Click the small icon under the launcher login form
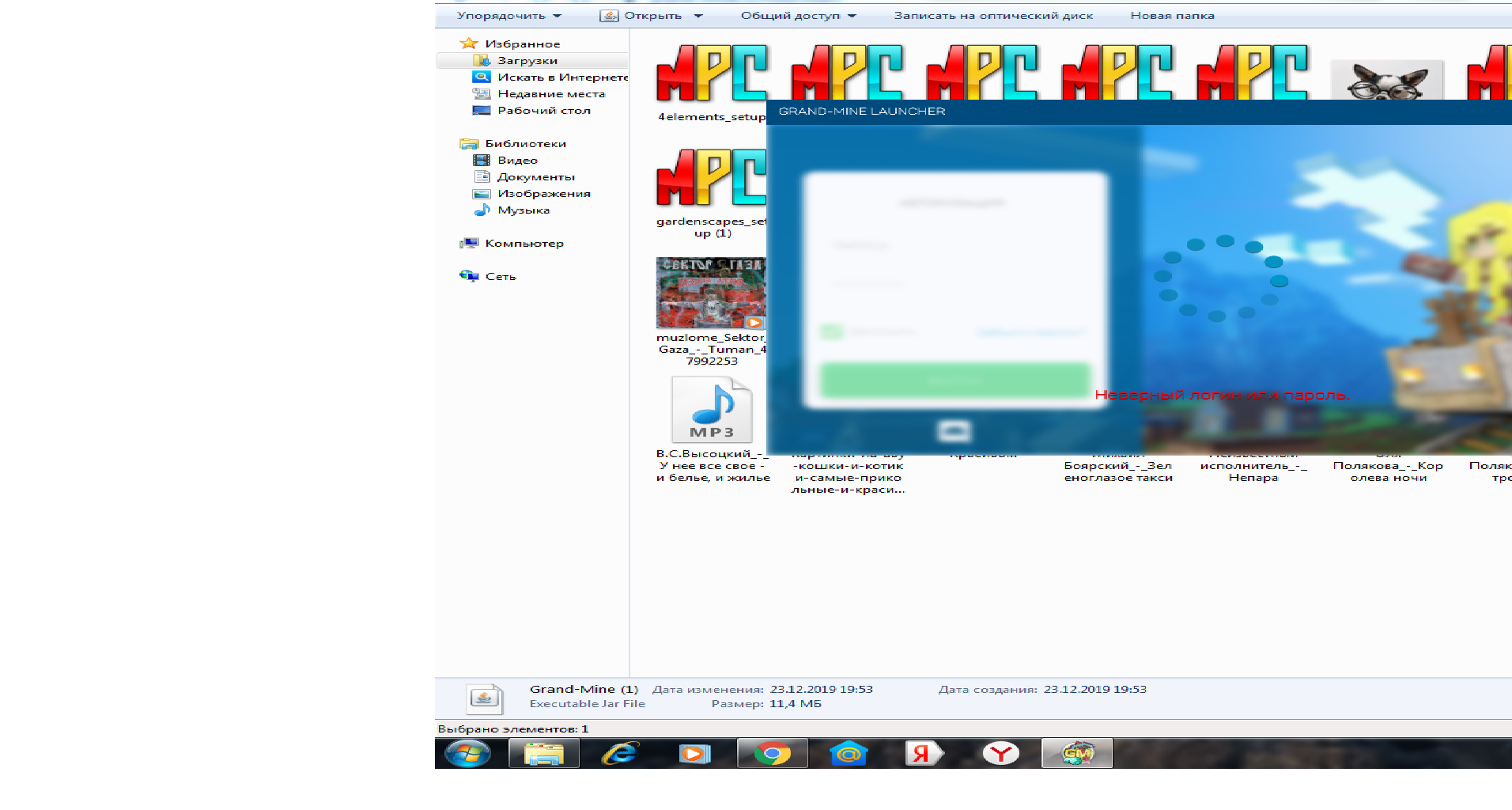This screenshot has height=810, width=1512. pyautogui.click(x=954, y=430)
